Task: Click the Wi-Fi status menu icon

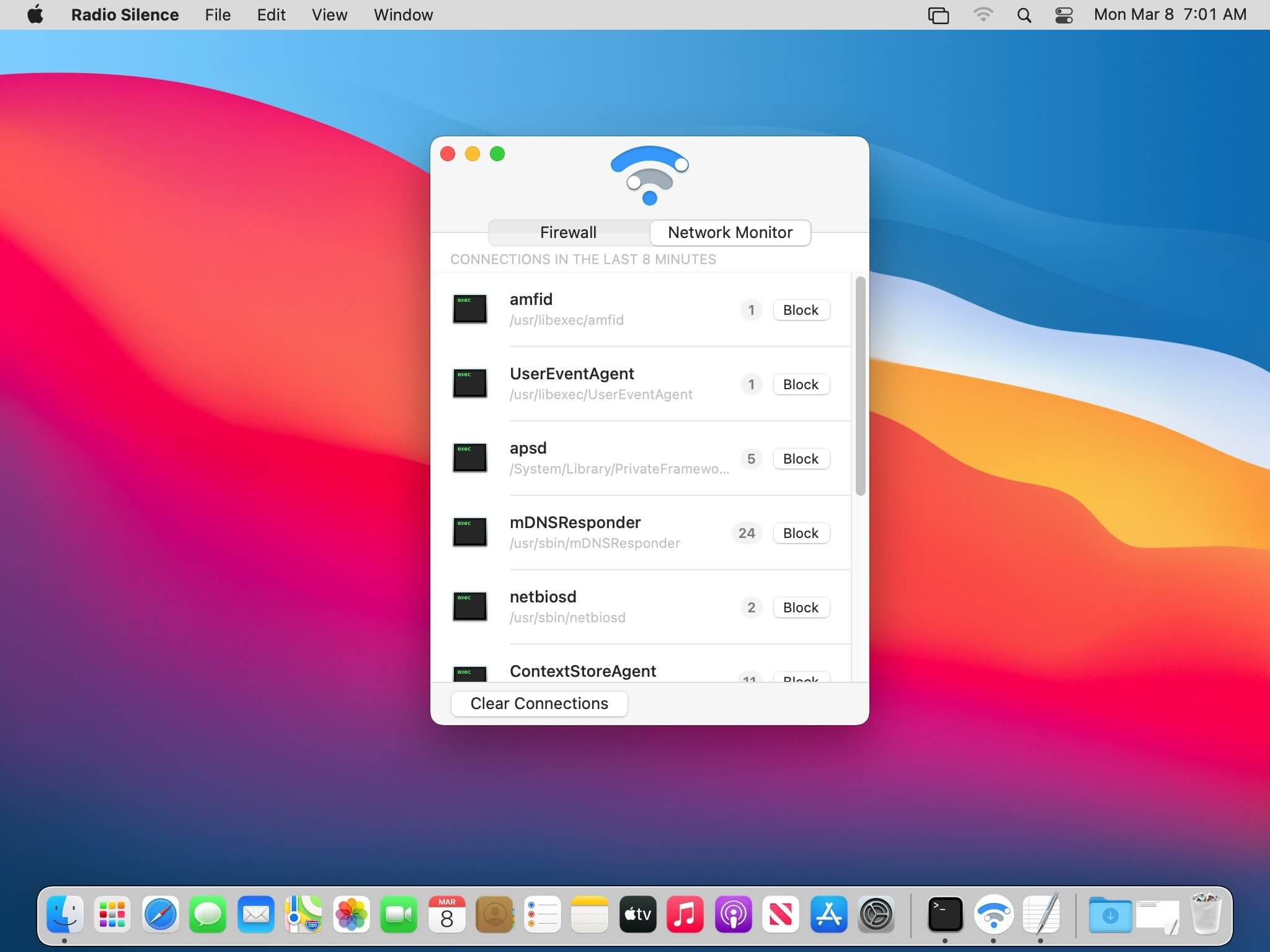Action: coord(983,15)
